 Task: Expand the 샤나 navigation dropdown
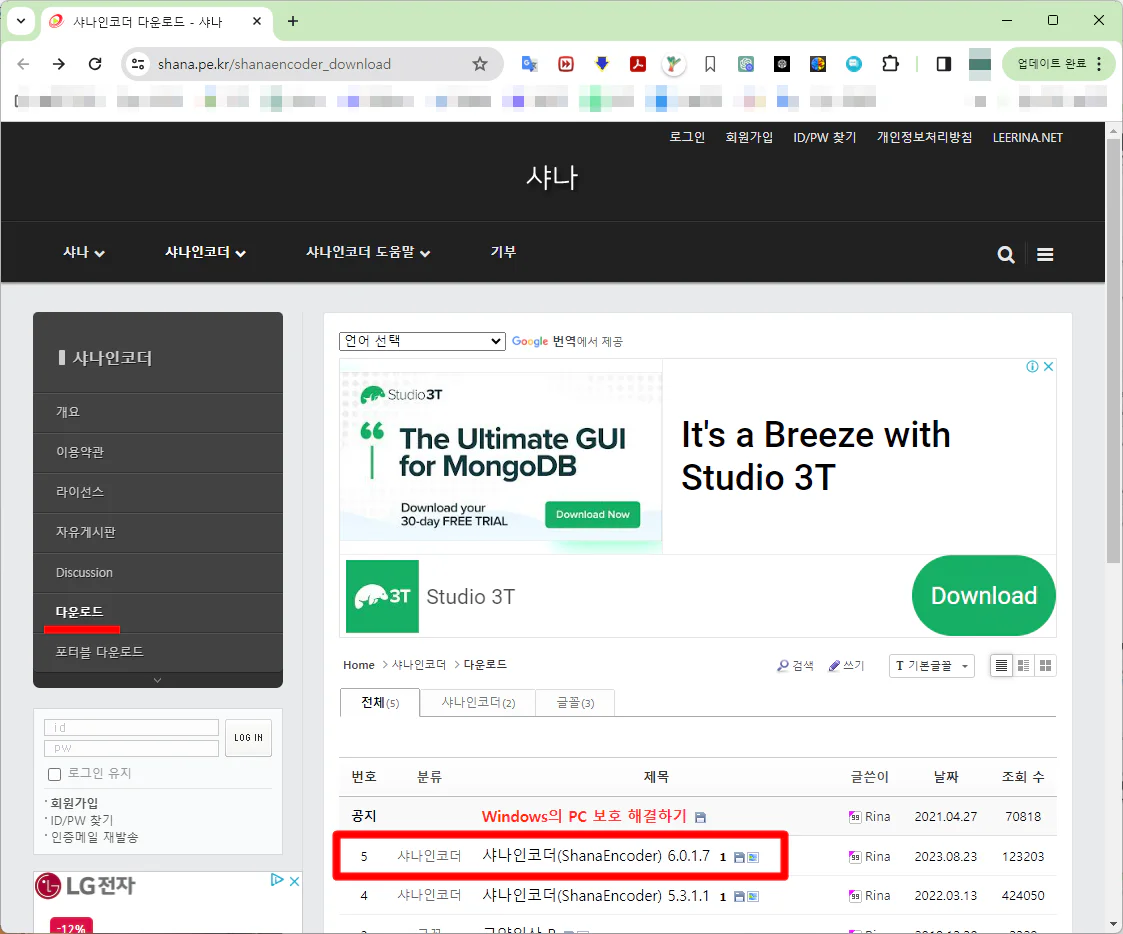point(84,252)
